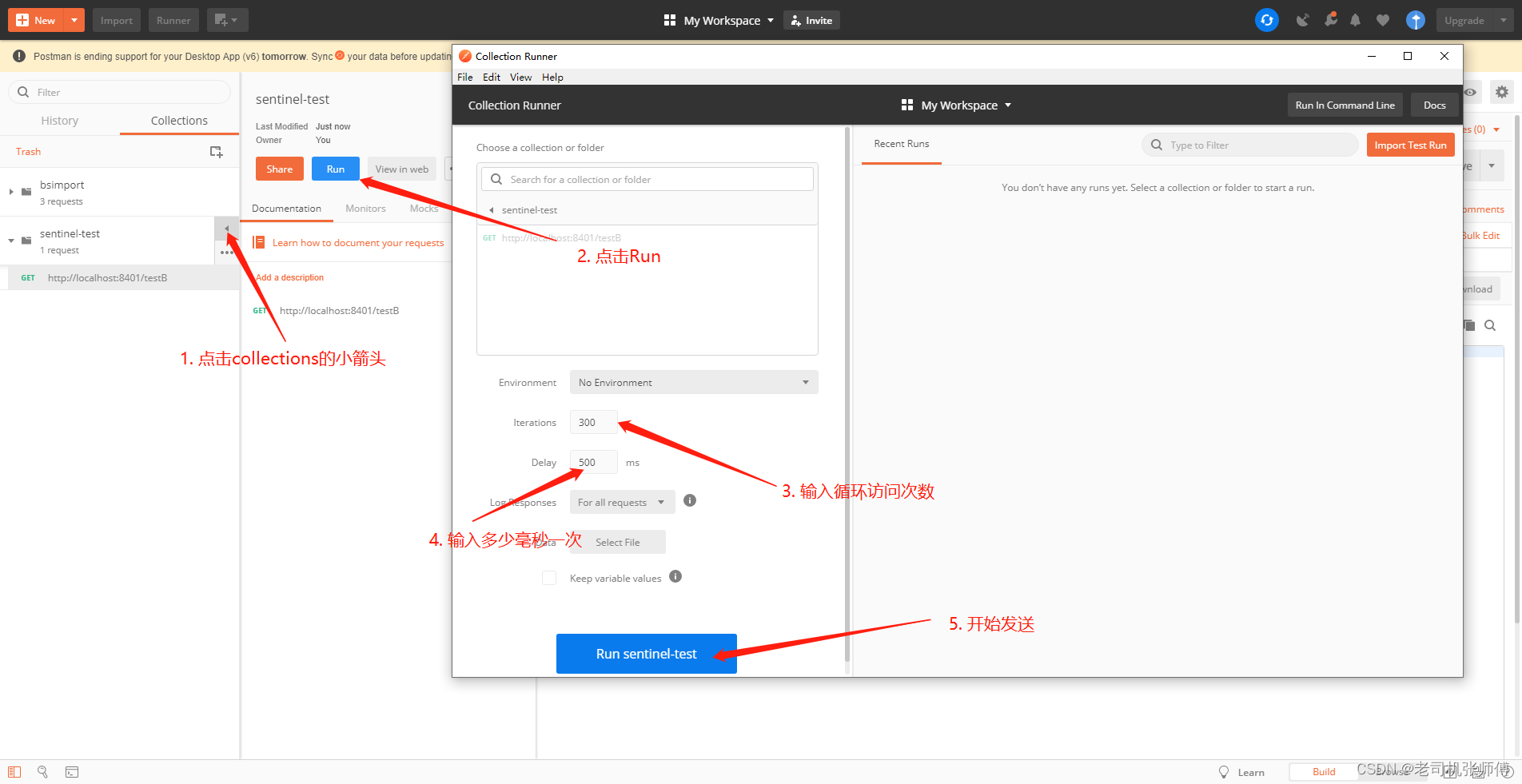The height and width of the screenshot is (784, 1522).
Task: Open the New button dropdown arrow
Action: (74, 20)
